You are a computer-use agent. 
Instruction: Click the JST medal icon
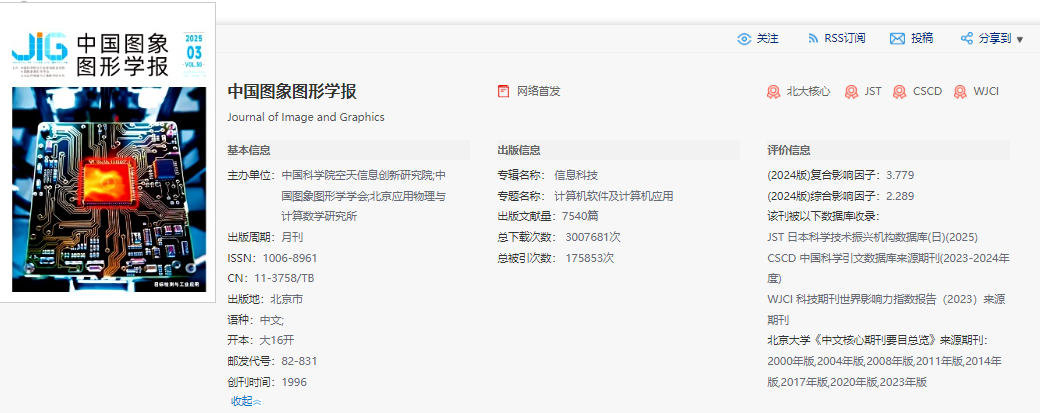click(851, 91)
